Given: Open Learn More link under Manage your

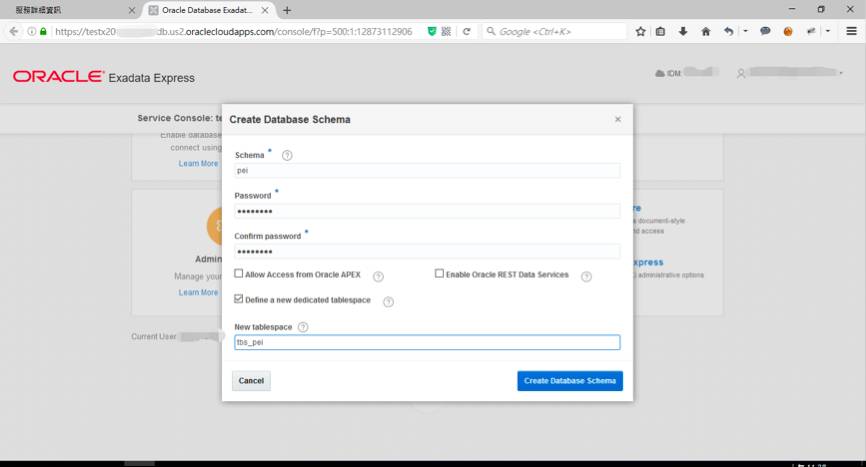Looking at the screenshot, I should 198,293.
